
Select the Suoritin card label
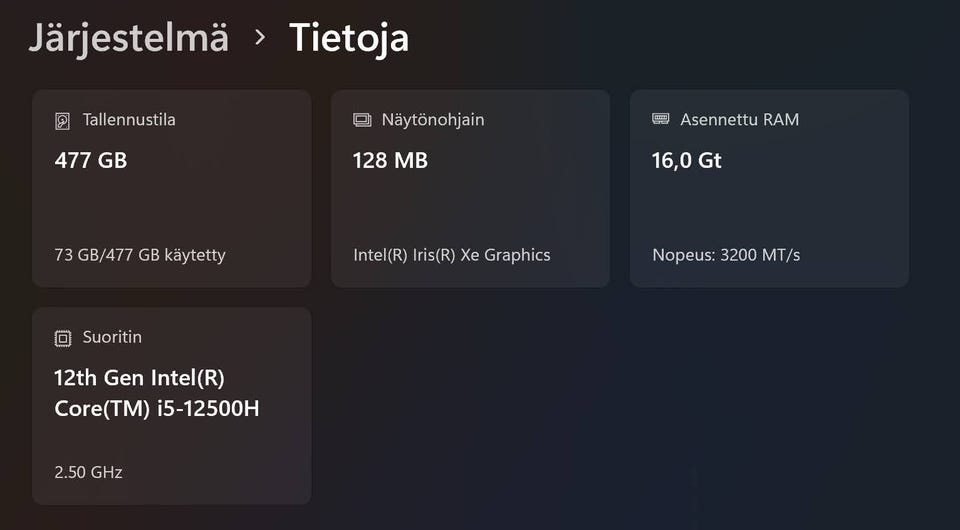tap(112, 337)
